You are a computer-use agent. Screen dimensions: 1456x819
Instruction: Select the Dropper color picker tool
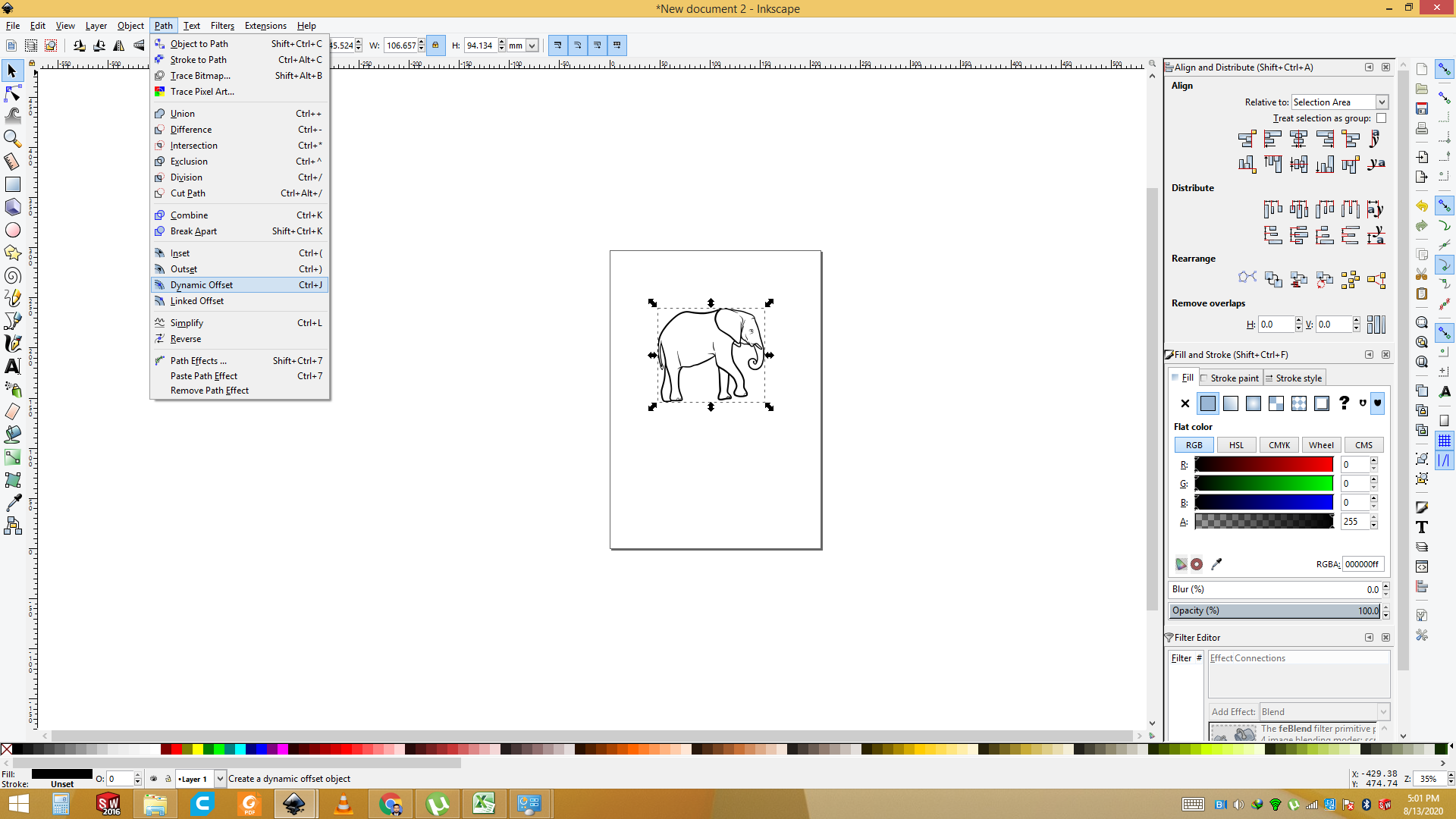tap(12, 503)
